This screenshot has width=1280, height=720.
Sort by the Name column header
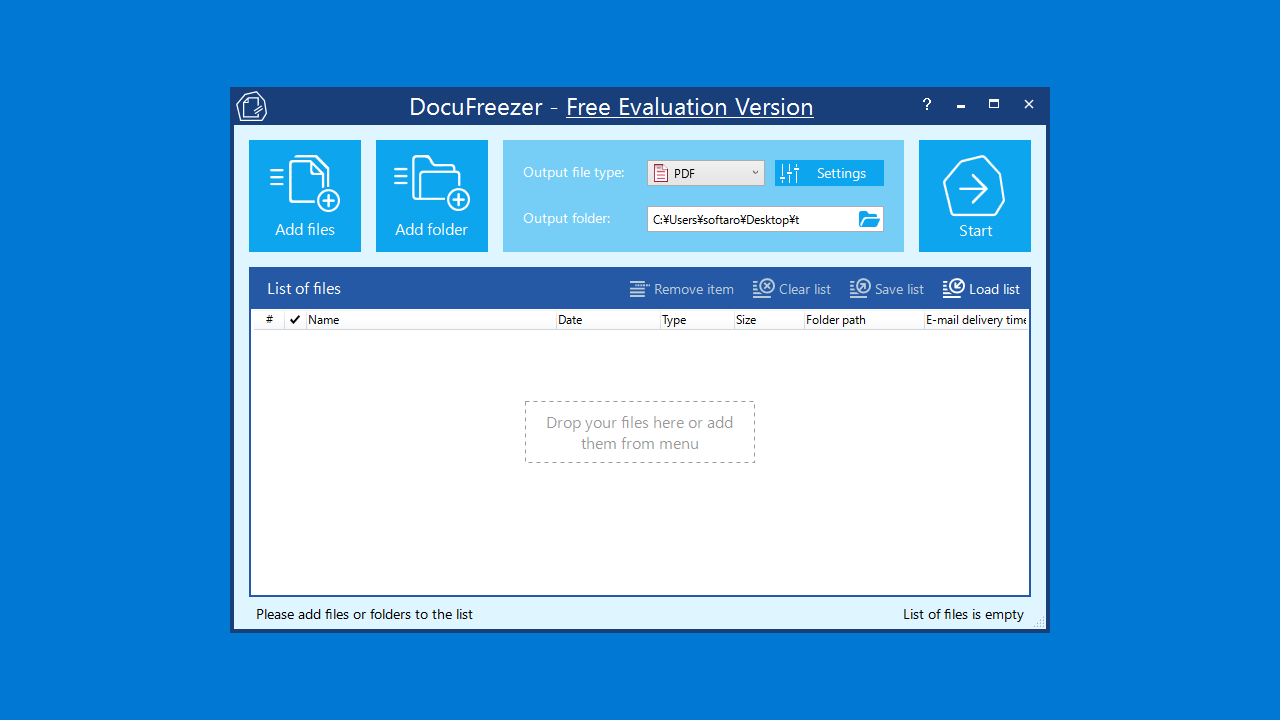[x=431, y=320]
